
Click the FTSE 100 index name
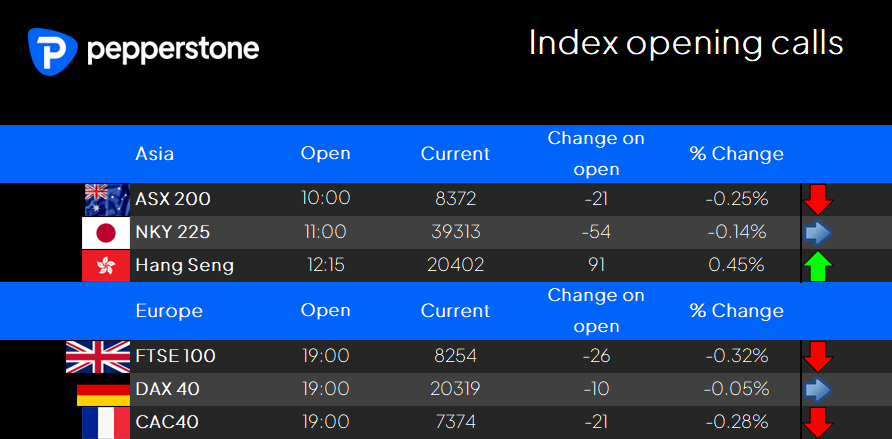(176, 357)
